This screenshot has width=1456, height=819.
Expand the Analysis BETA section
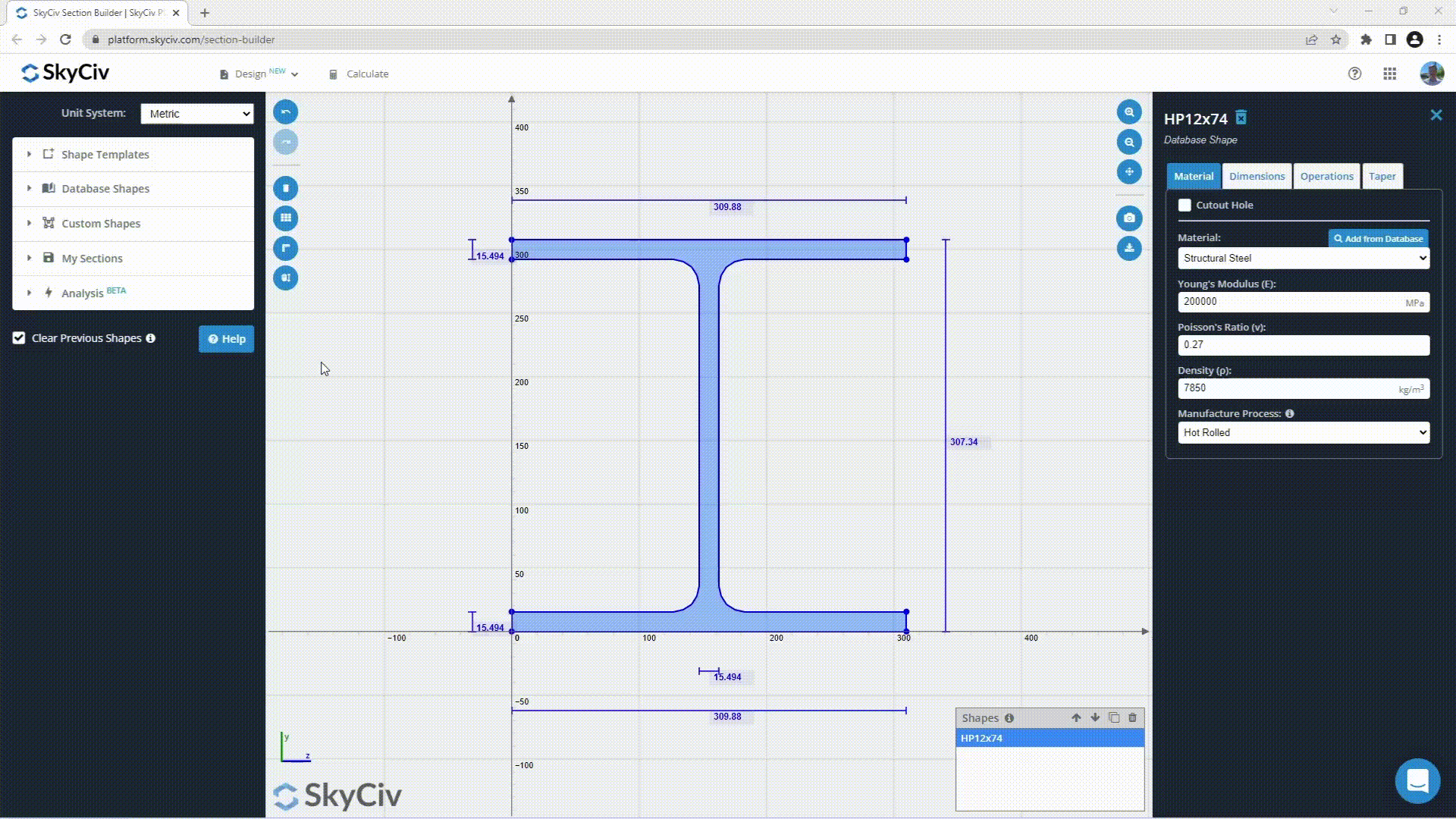click(28, 292)
